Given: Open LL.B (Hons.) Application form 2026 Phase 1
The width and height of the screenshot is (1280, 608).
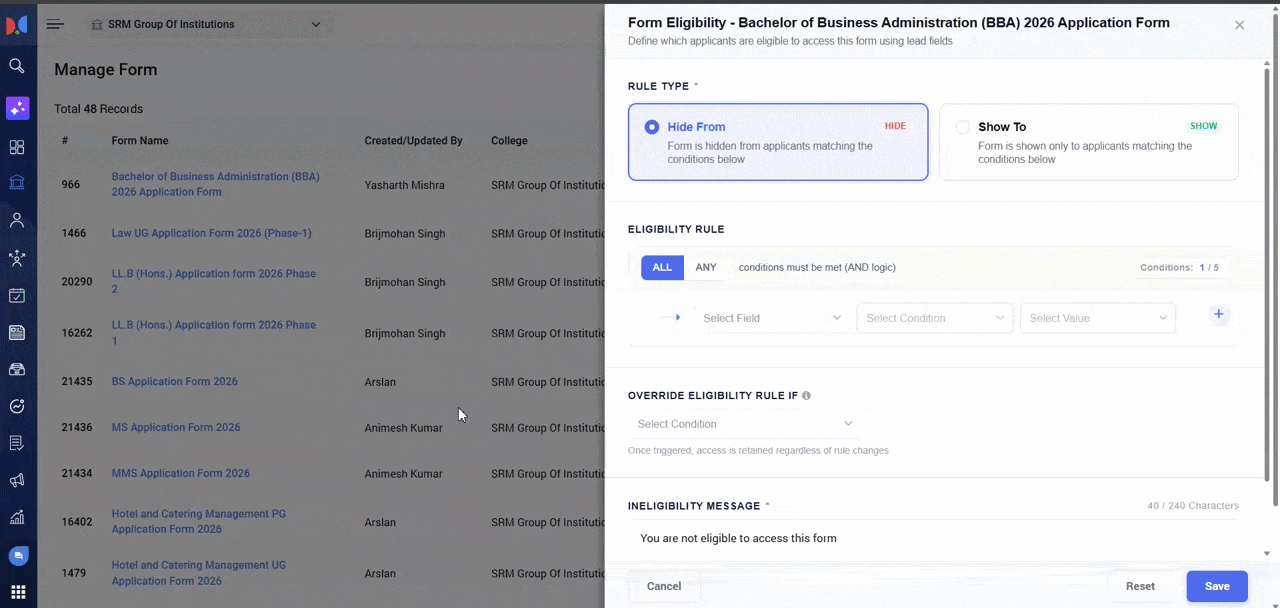Looking at the screenshot, I should click(213, 332).
